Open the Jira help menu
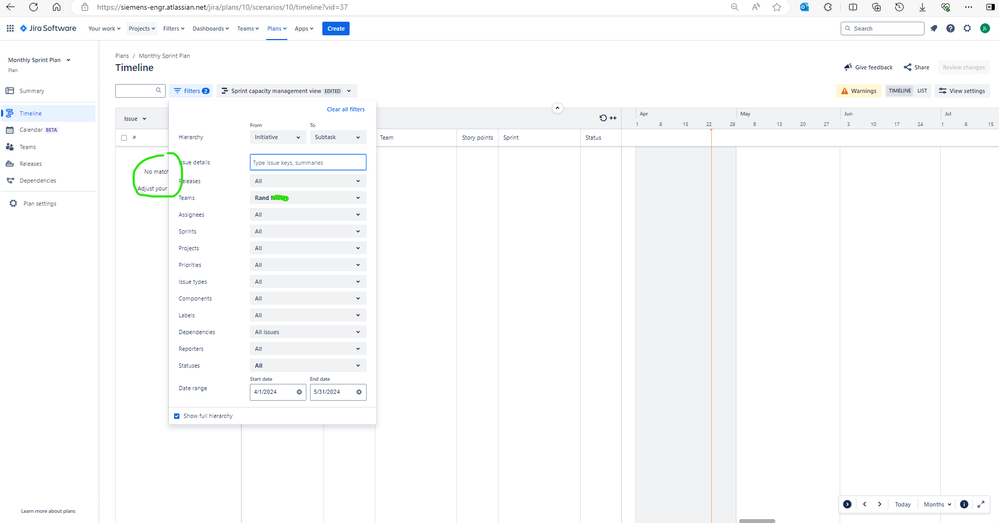The width and height of the screenshot is (999, 523). (x=951, y=28)
